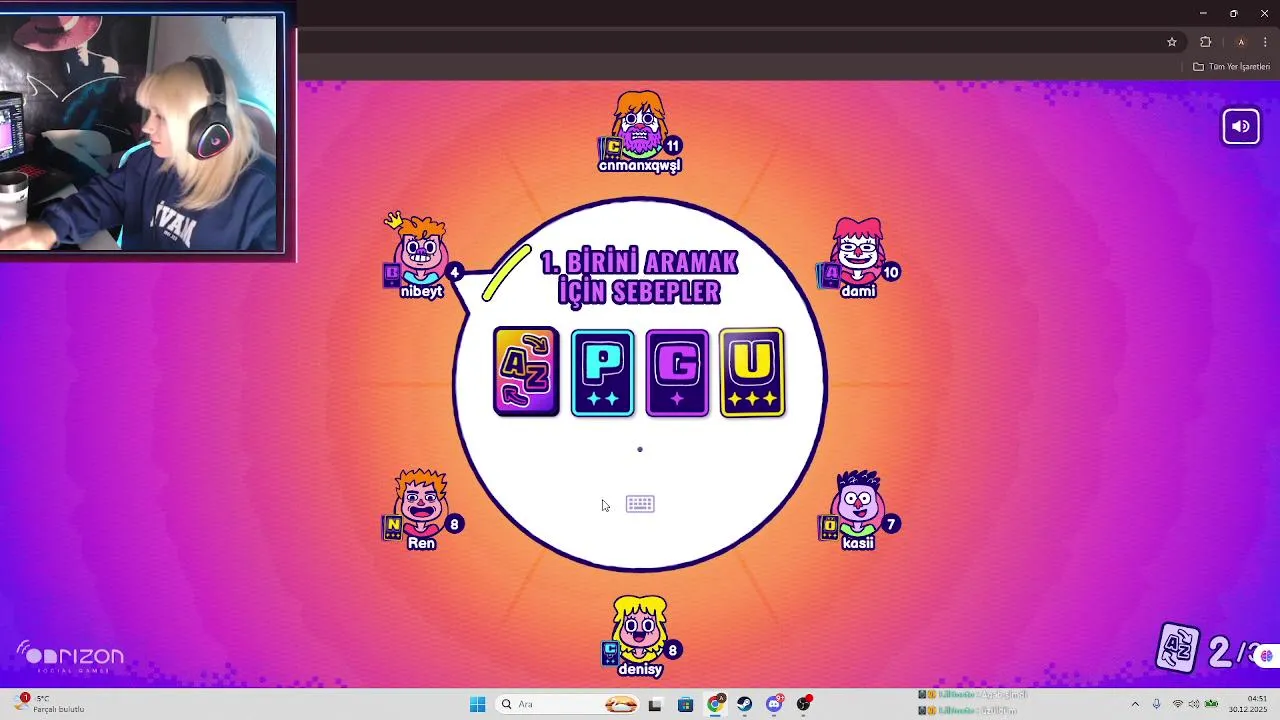1280x720 pixels.
Task: Click the Ren letter tile badge N
Action: [x=392, y=526]
